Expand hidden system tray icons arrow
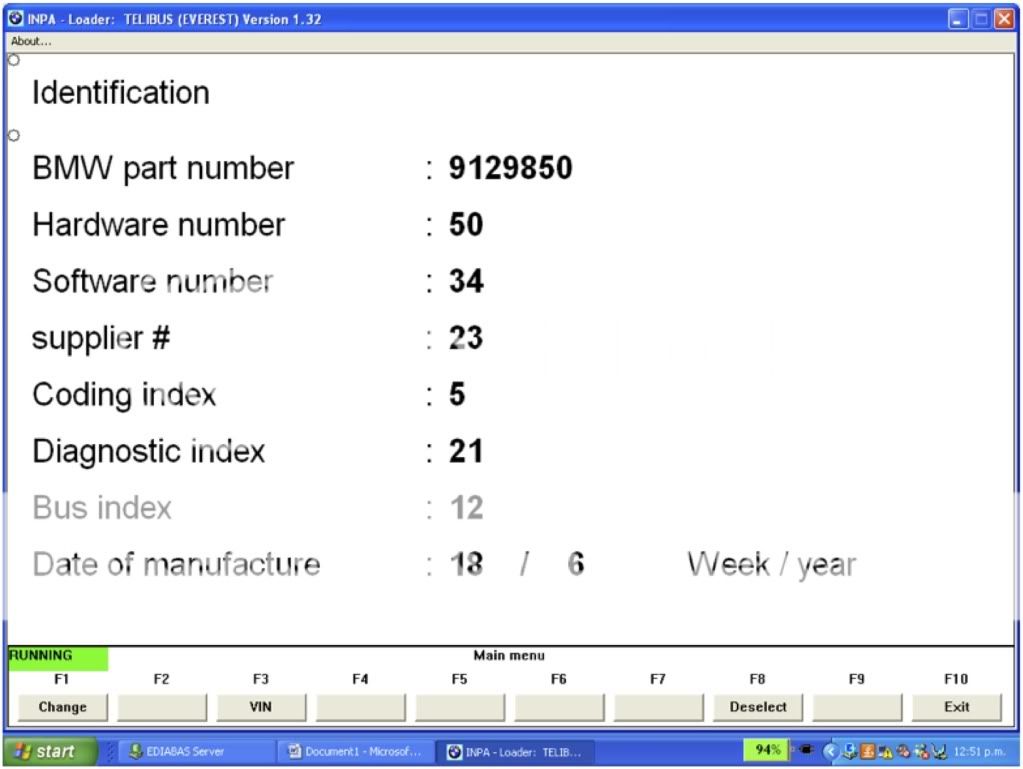Viewport: 1023px width, 769px height. tap(829, 752)
